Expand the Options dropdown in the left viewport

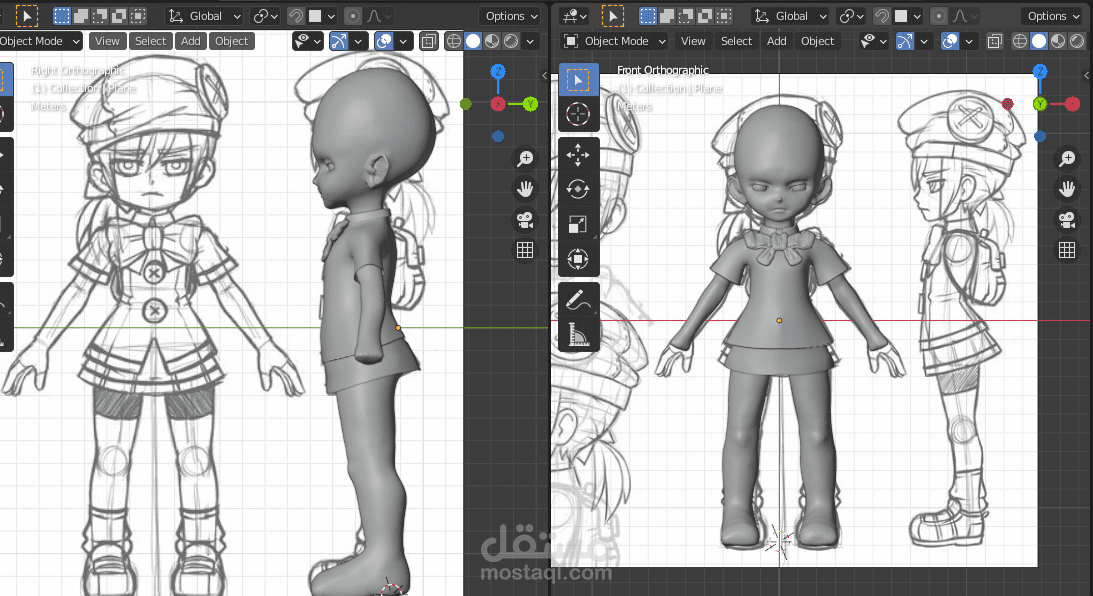tap(512, 15)
